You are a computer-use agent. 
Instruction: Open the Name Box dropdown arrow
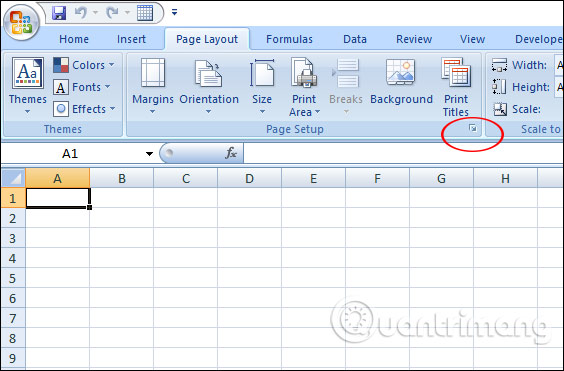coord(149,154)
